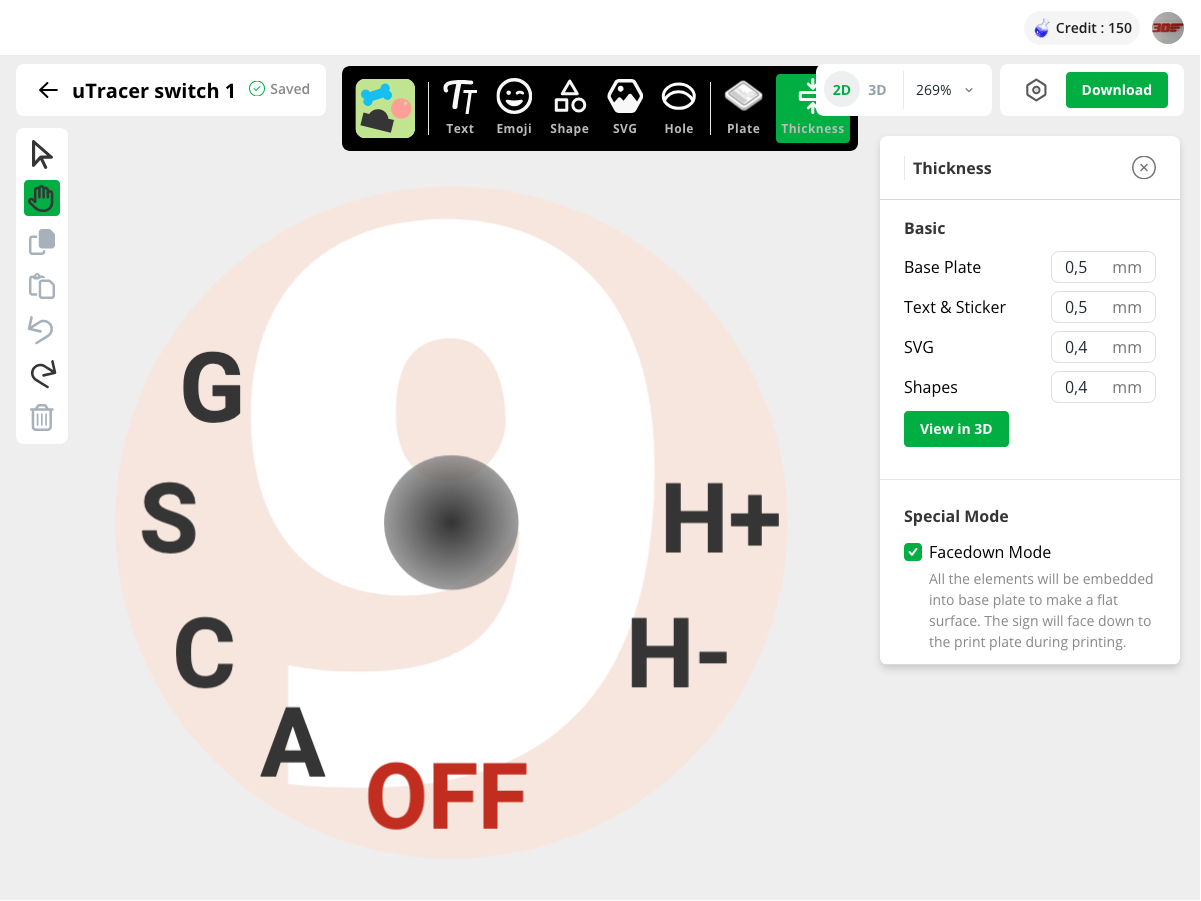This screenshot has width=1201, height=901.
Task: Activate the hand pan tool
Action: (x=42, y=198)
